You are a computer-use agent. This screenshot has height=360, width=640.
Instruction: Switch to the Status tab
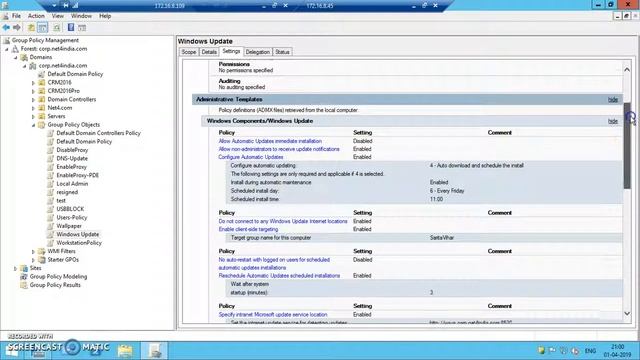click(282, 52)
